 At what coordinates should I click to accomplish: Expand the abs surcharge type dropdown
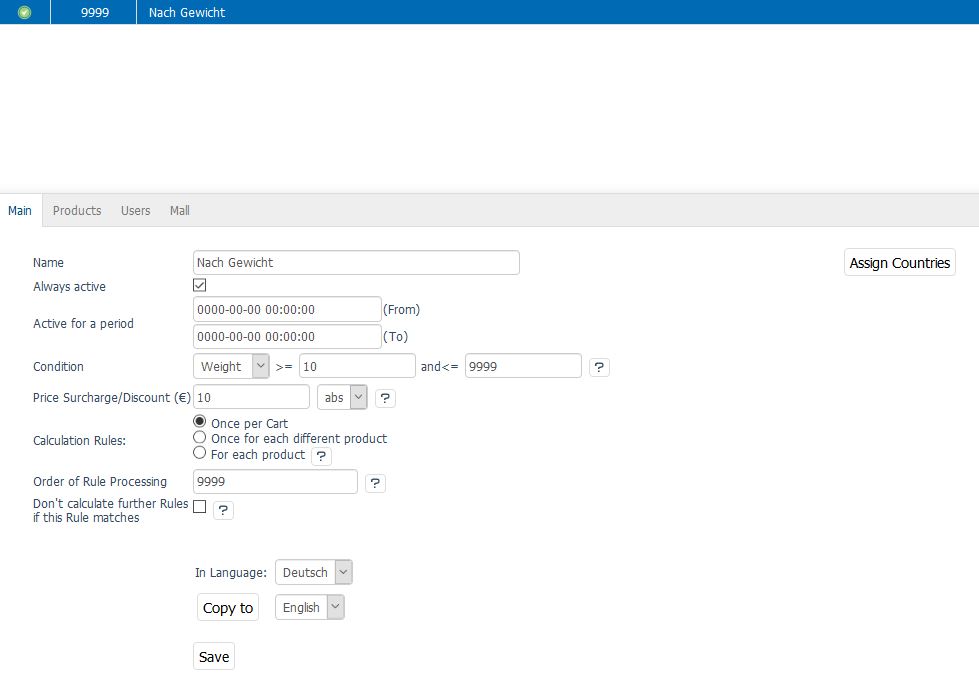(x=342, y=397)
